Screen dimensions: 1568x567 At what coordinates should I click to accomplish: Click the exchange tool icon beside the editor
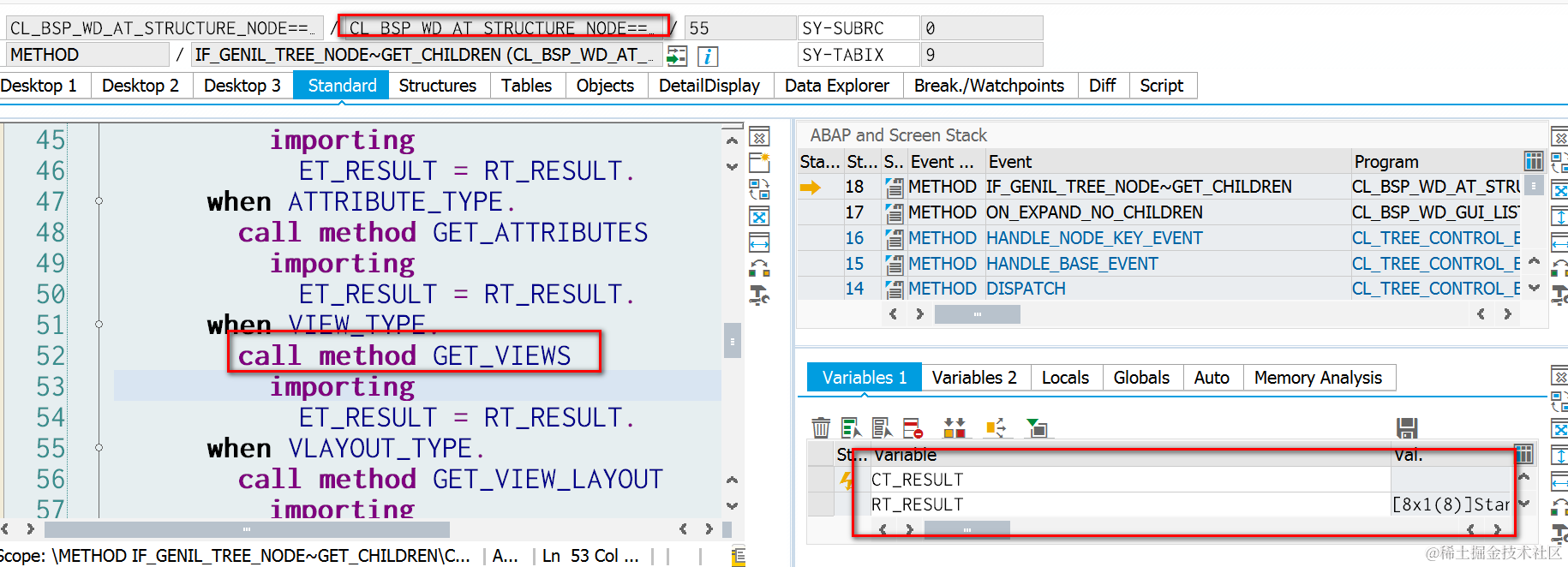tap(759, 269)
